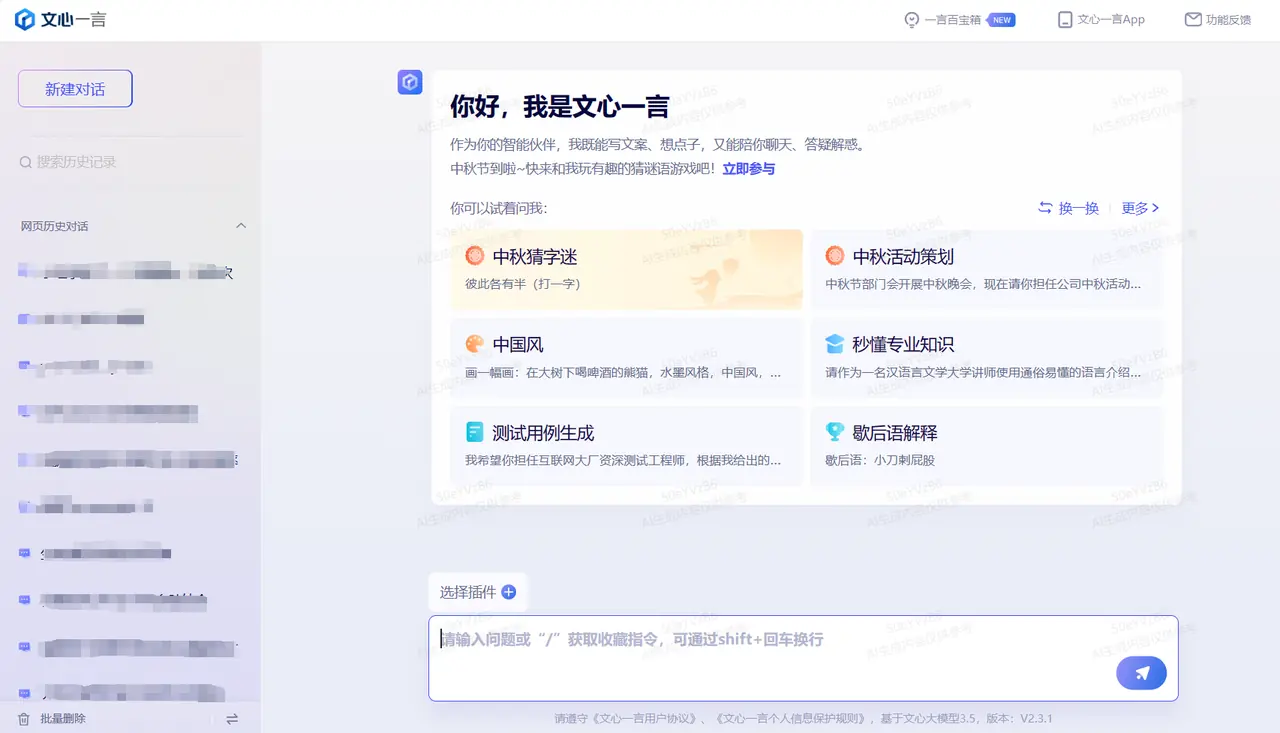Open the 选择插件 plus selector
Viewport: 1280px width, 733px height.
pos(508,592)
